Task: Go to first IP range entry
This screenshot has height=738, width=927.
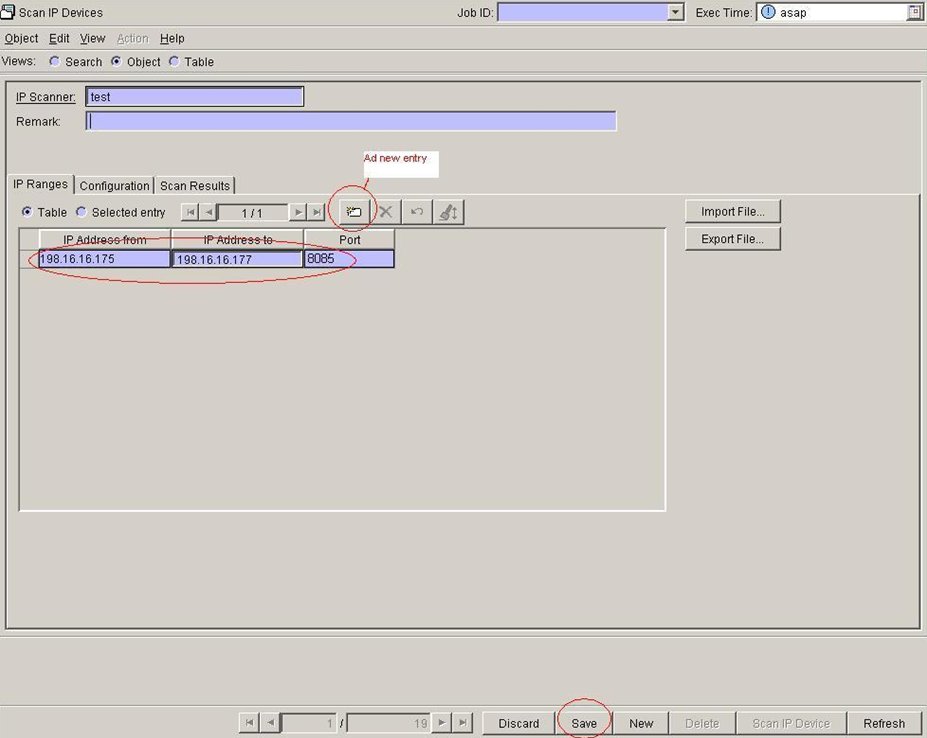Action: [190, 212]
